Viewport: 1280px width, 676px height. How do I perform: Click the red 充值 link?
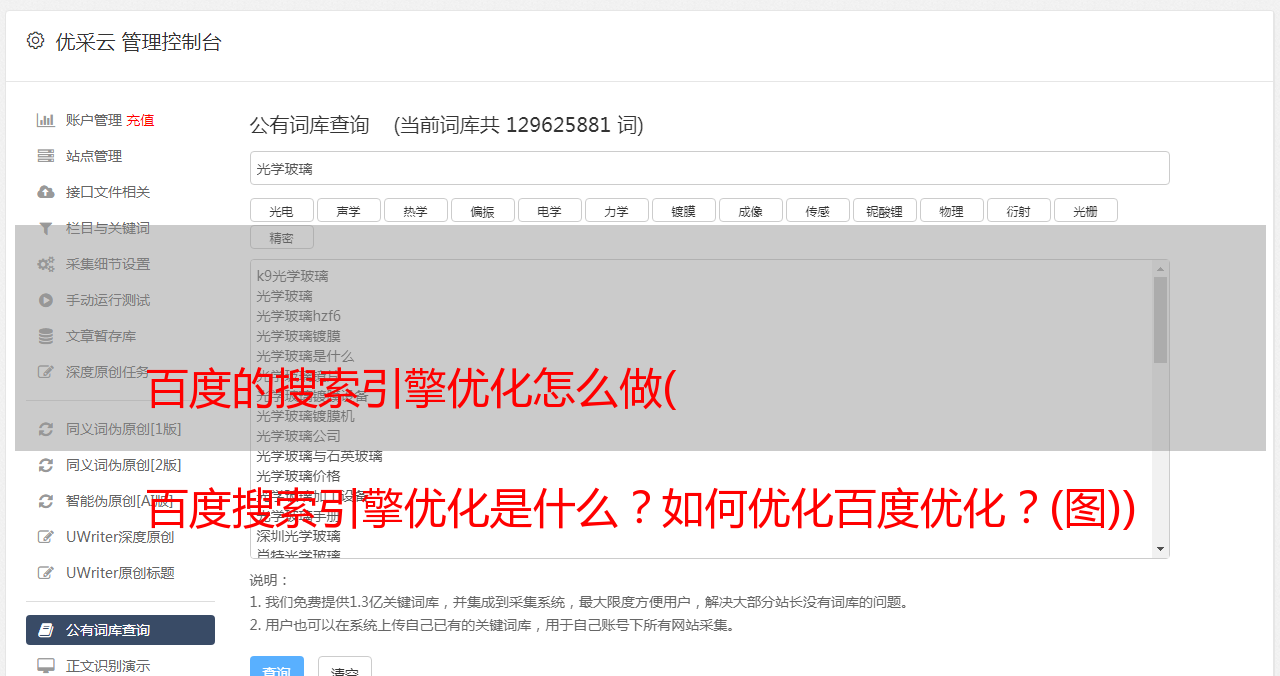(x=140, y=120)
